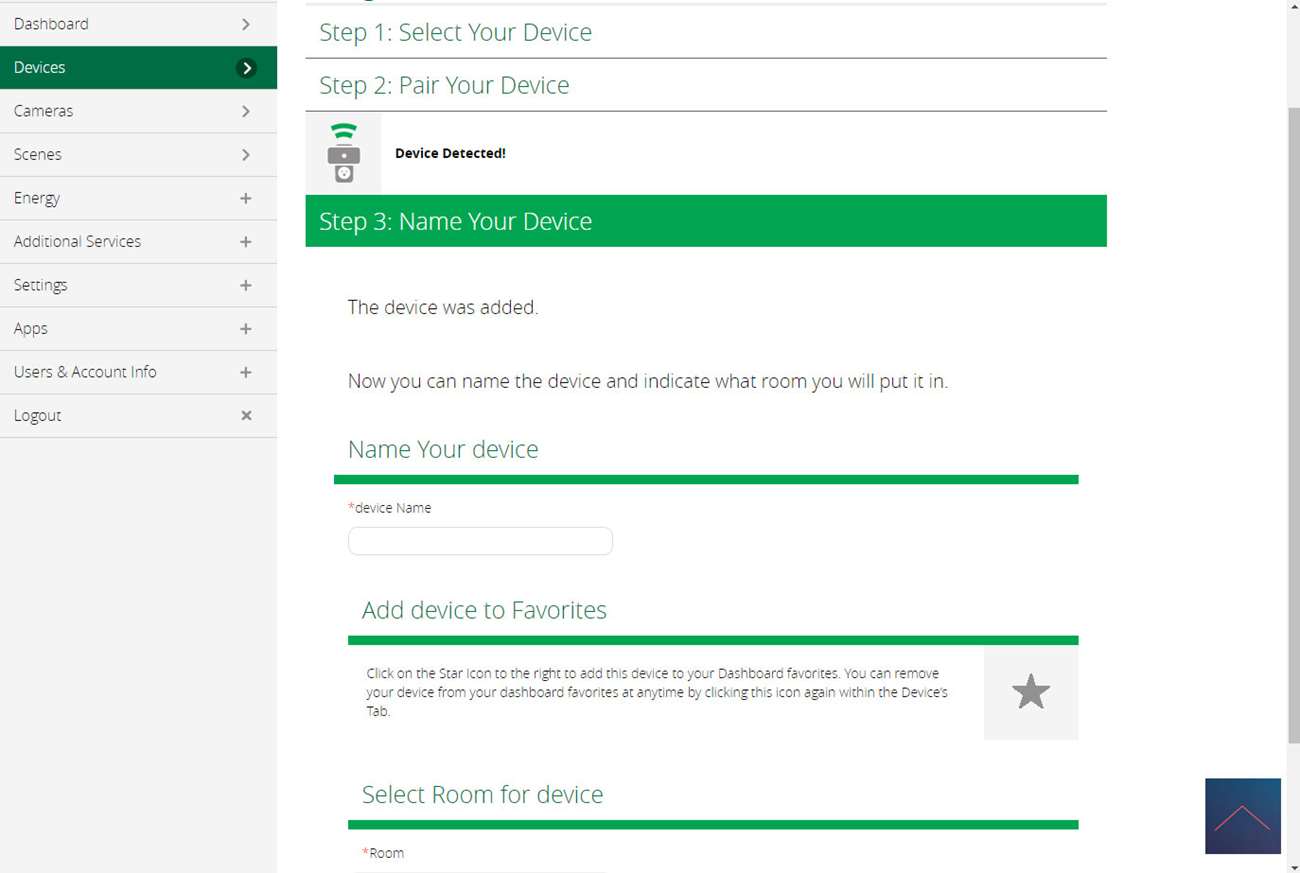This screenshot has height=873, width=1300.
Task: Select Step 3: Name Your Device header
Action: [x=455, y=221]
